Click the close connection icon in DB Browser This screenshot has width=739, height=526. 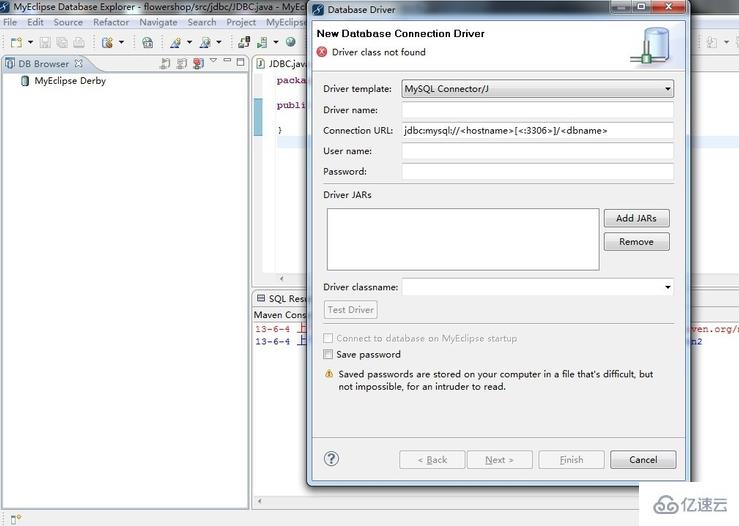click(181, 63)
